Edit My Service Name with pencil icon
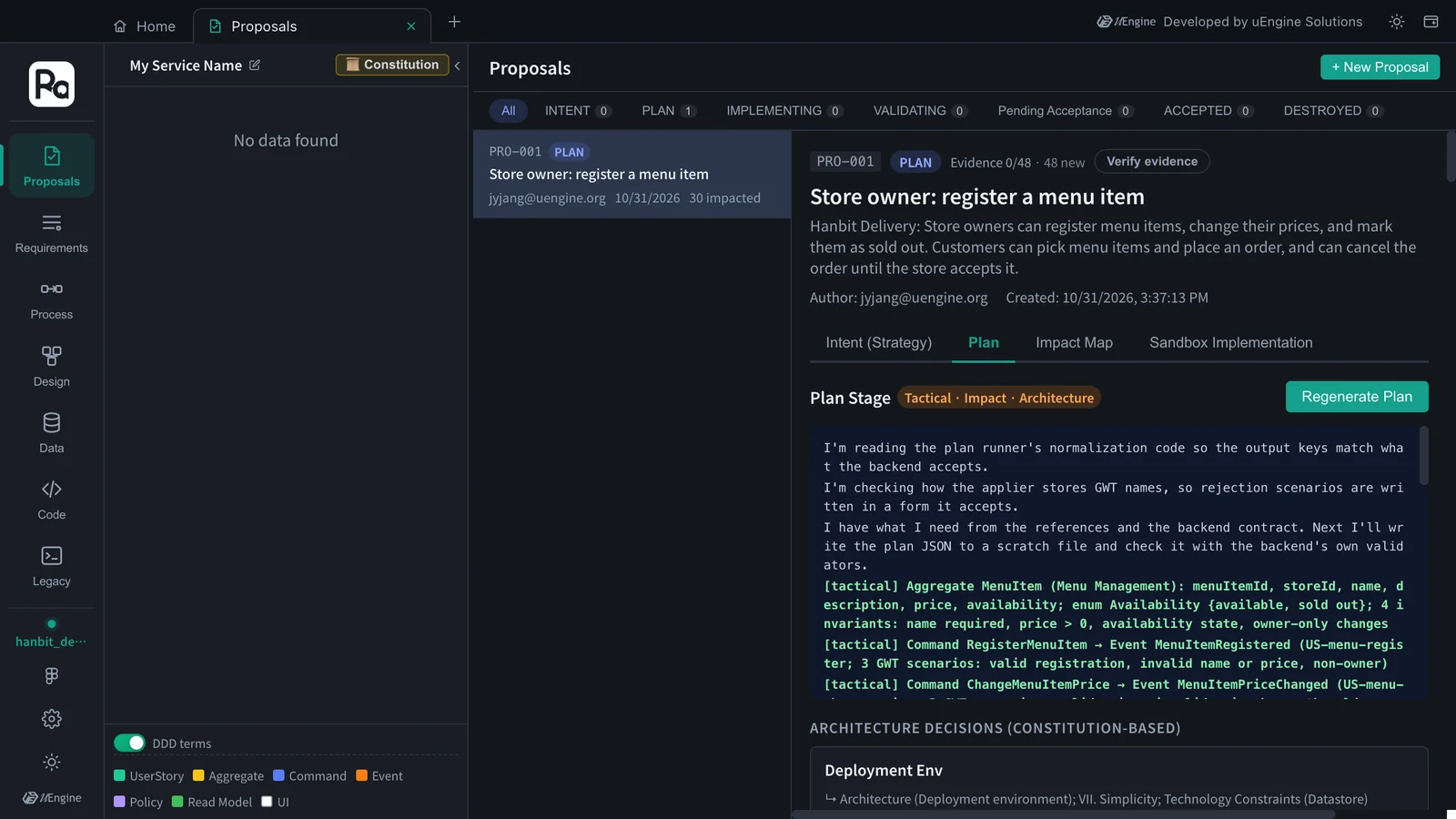This screenshot has height=819, width=1456. pyautogui.click(x=255, y=66)
